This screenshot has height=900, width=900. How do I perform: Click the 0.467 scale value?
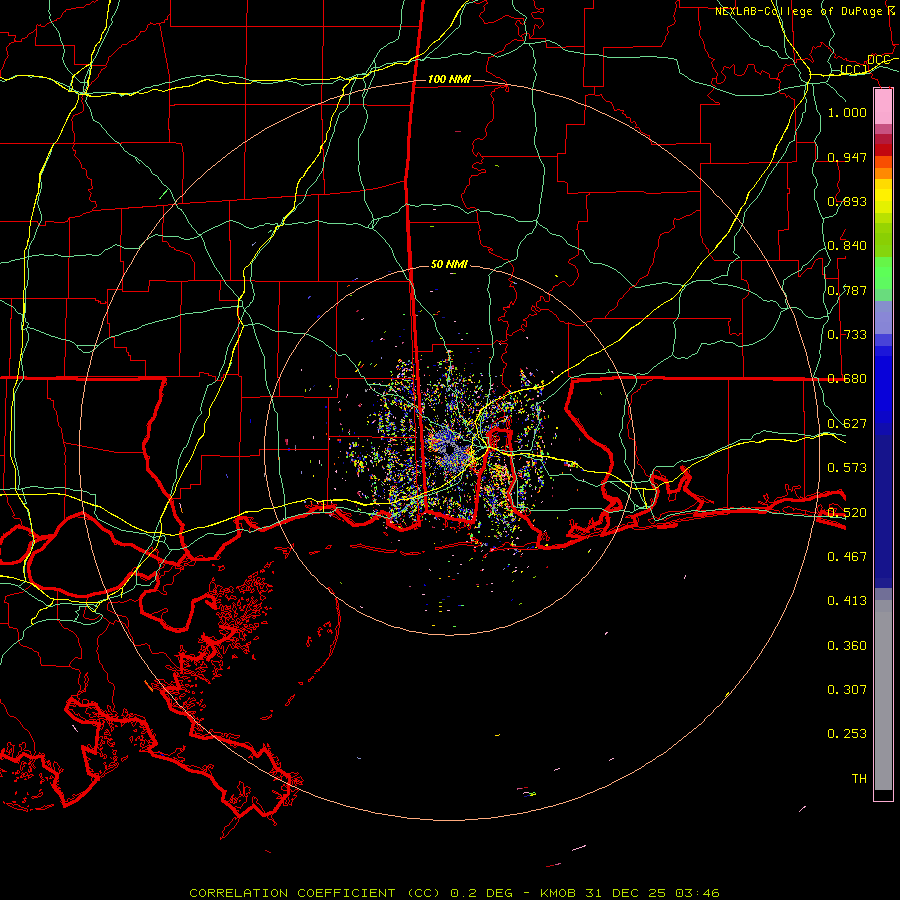coord(847,556)
